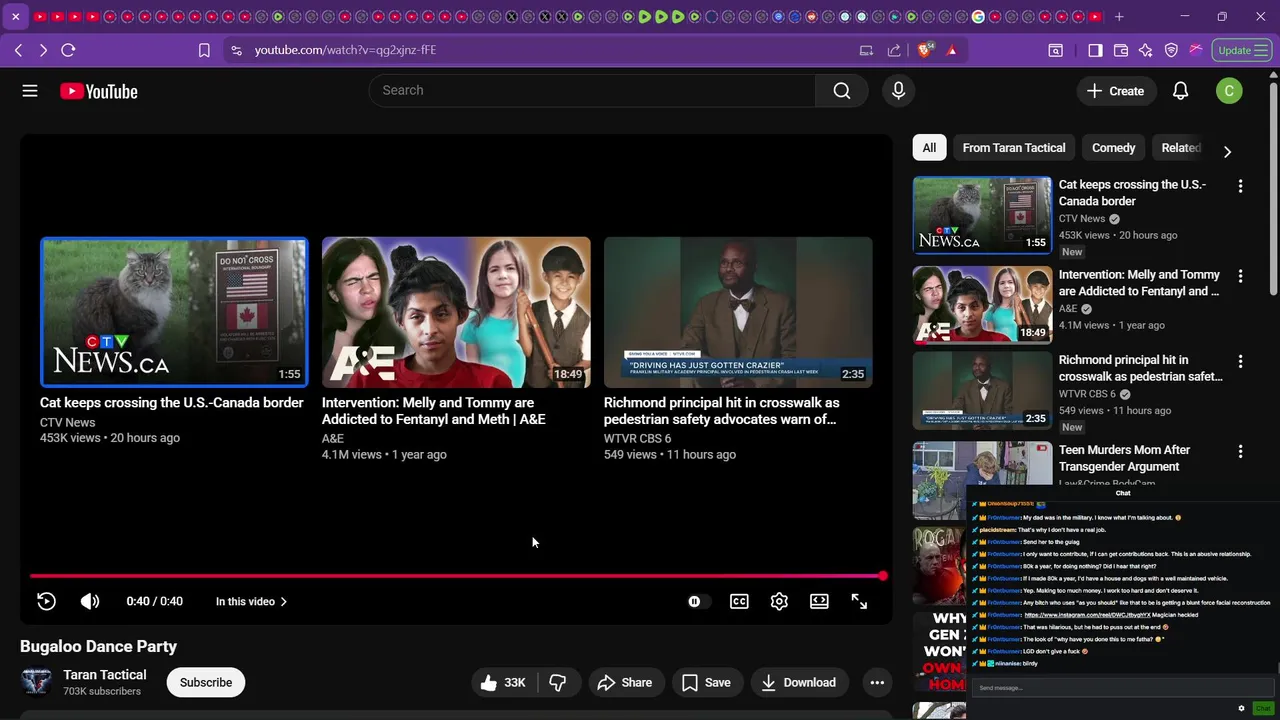Click in the YouTube search field
Viewport: 1280px width, 720px height.
[592, 91]
